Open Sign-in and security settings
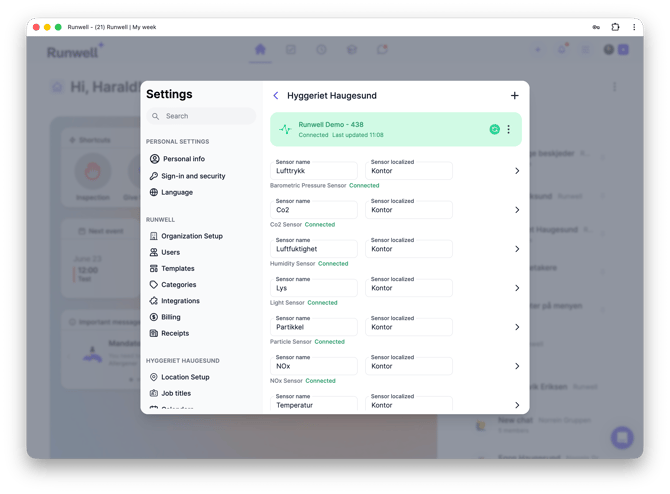The height and width of the screenshot is (494, 670). coord(187,176)
